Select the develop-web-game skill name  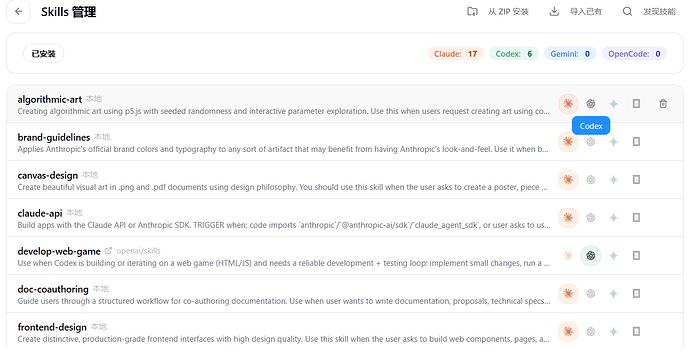pyautogui.click(x=59, y=251)
